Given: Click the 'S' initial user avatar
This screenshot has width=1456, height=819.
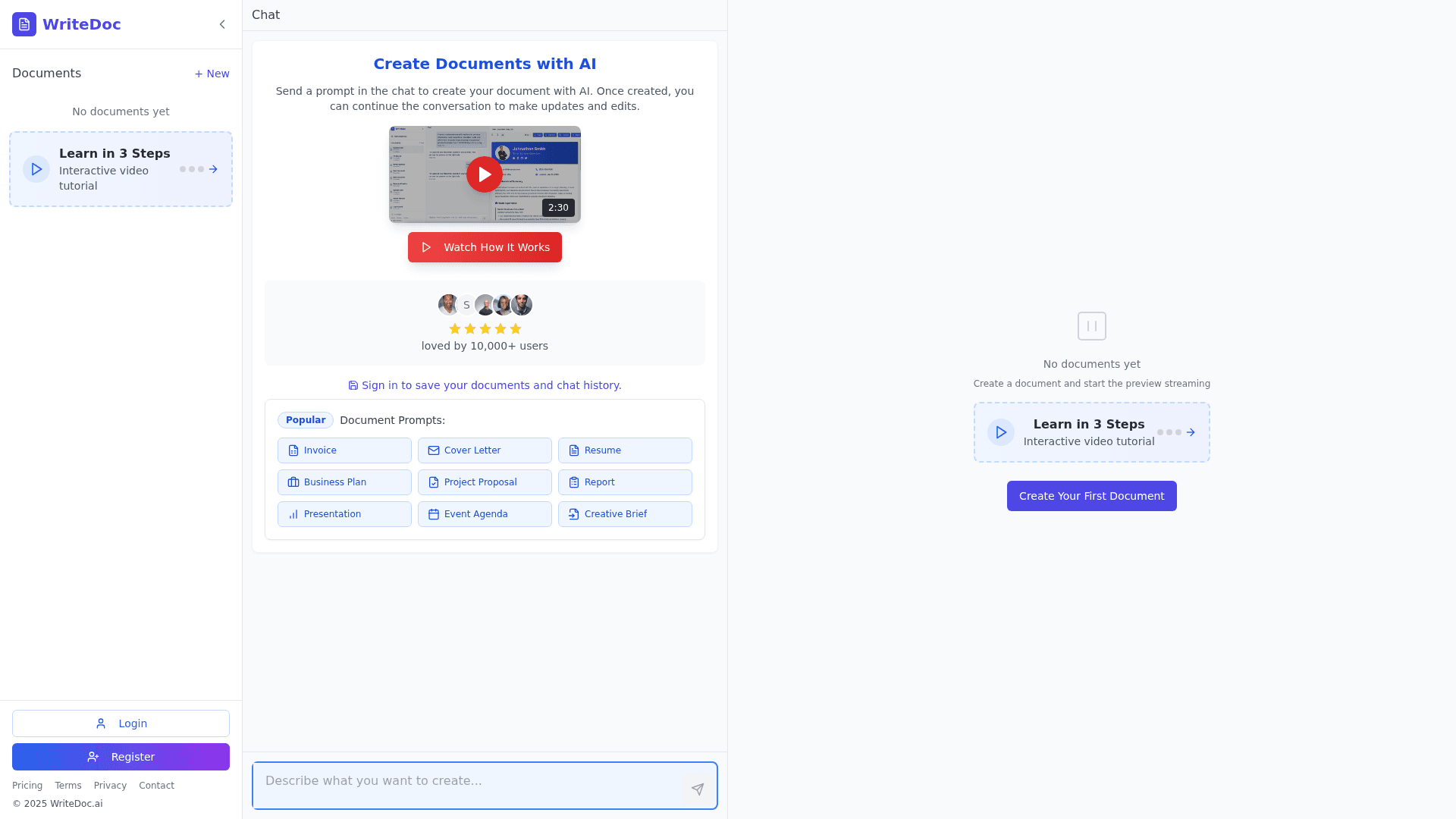Looking at the screenshot, I should coord(466,305).
